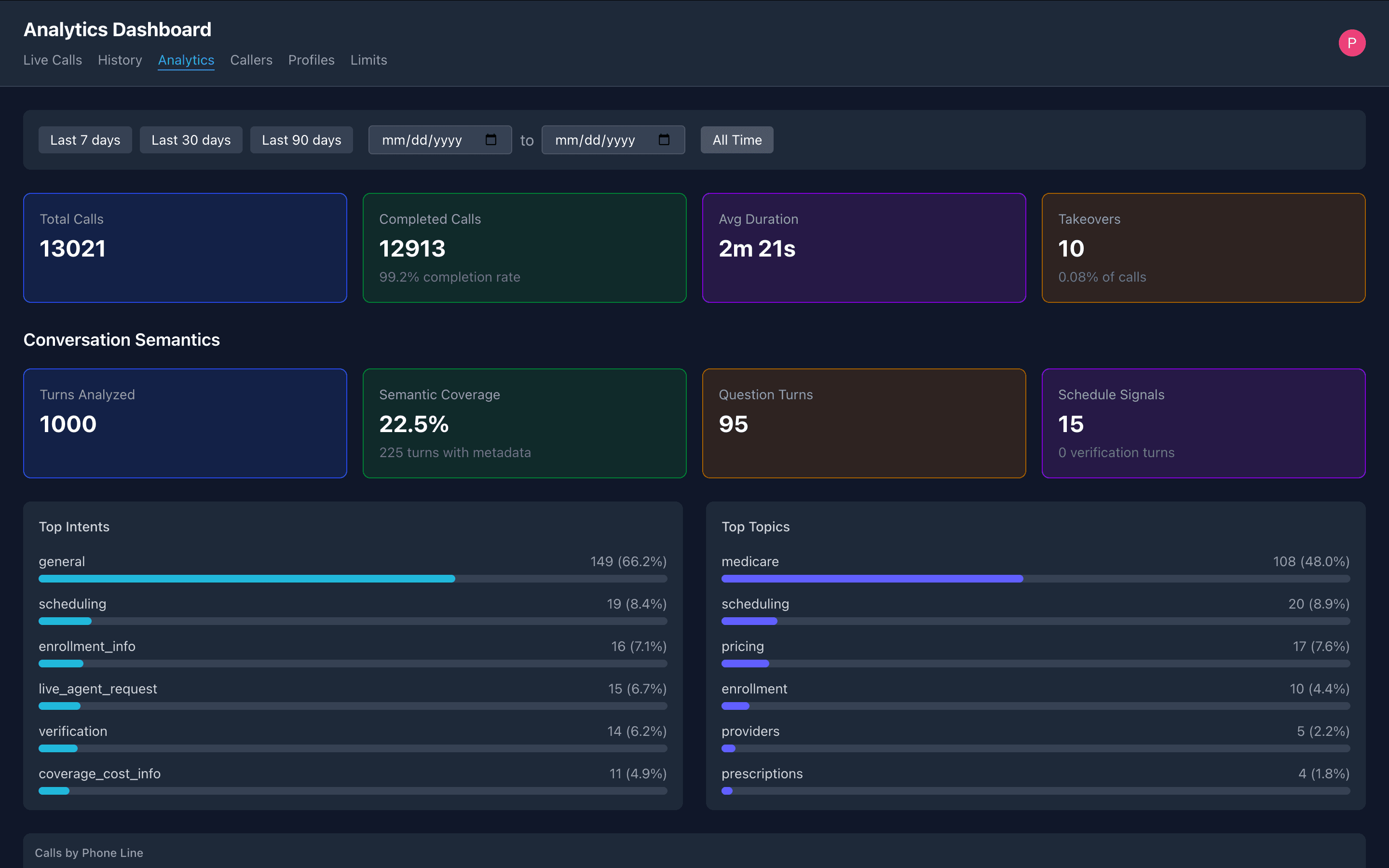Select the Total Calls stat card
Image resolution: width=1389 pixels, height=868 pixels.
pyautogui.click(x=185, y=247)
